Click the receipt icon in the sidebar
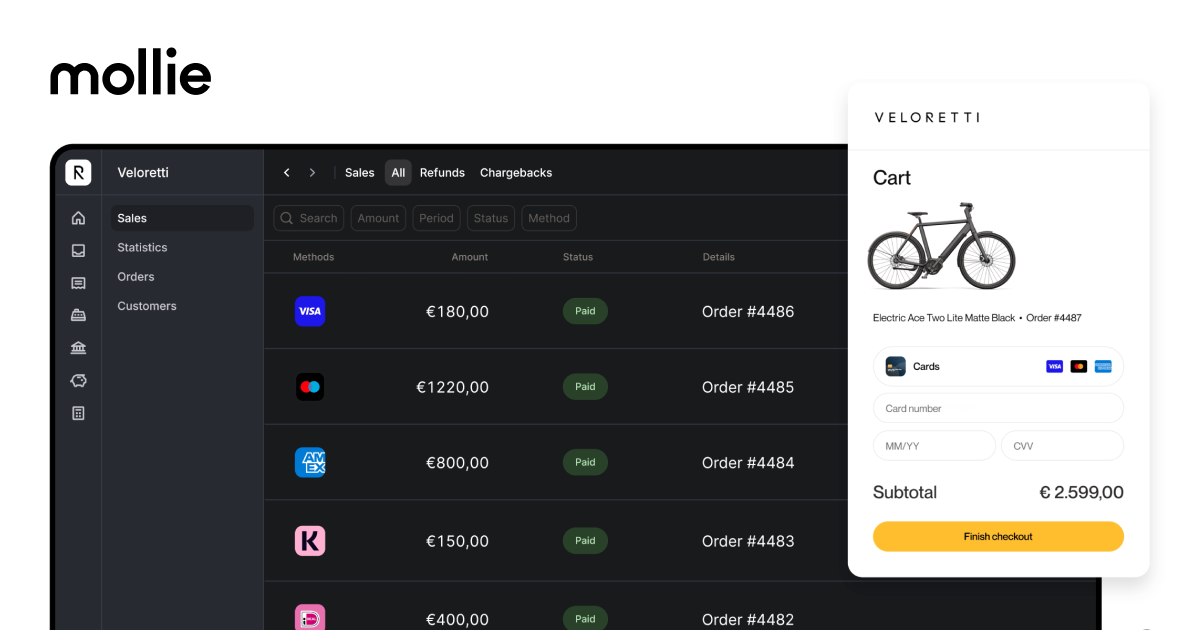 tap(78, 283)
